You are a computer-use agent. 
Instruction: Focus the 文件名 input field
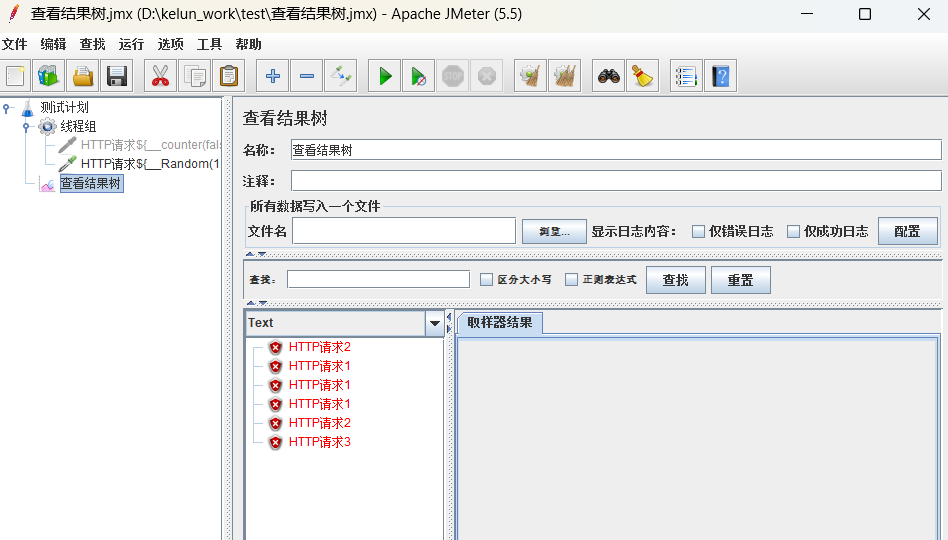tap(404, 231)
